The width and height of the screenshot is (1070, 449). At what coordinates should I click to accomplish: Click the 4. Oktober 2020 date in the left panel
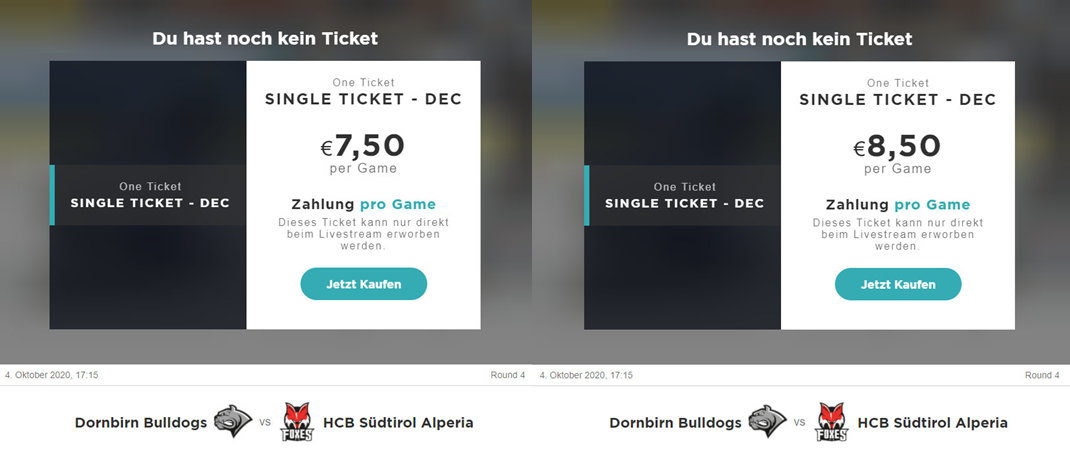tap(52, 376)
